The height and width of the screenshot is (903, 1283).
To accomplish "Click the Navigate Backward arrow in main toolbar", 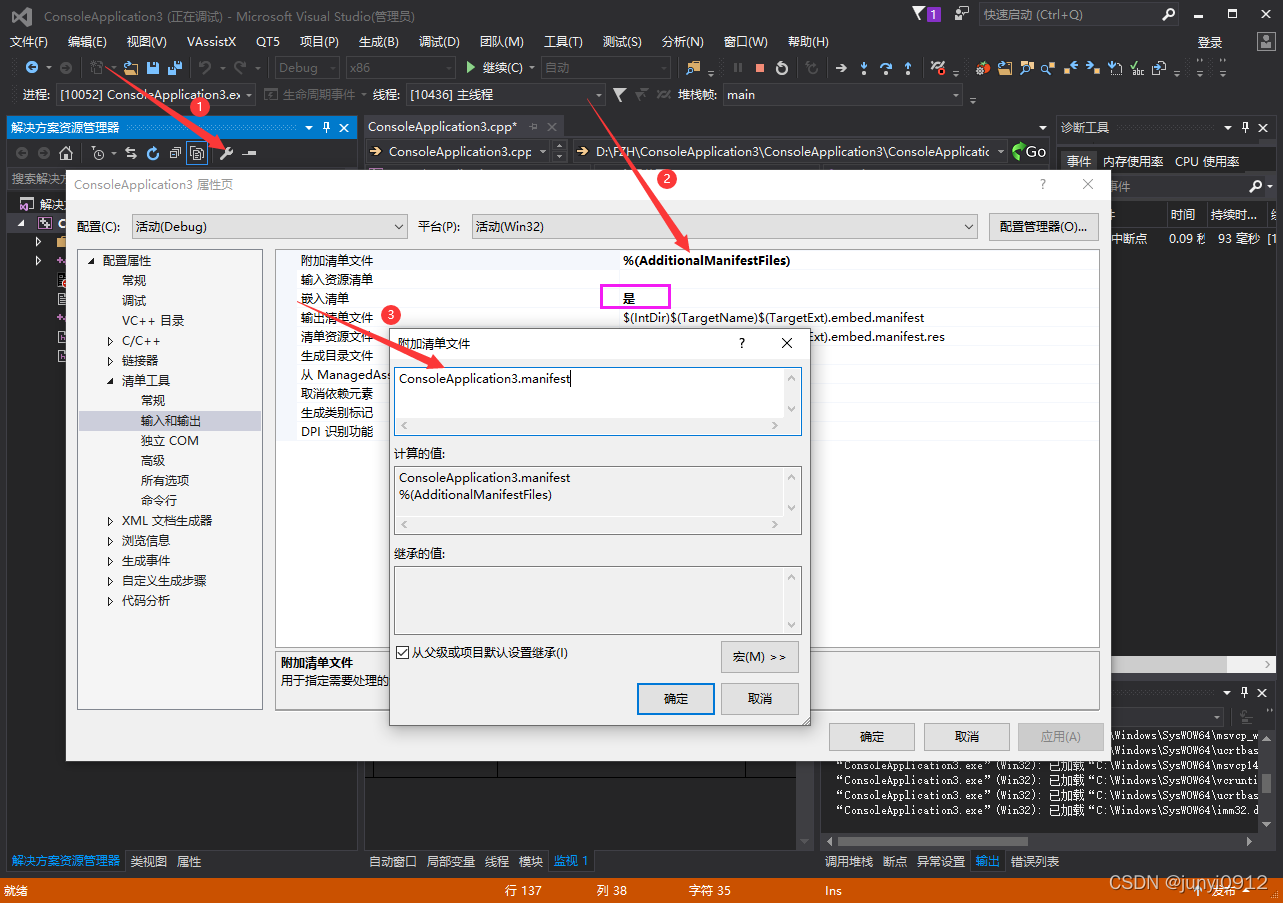I will point(32,68).
